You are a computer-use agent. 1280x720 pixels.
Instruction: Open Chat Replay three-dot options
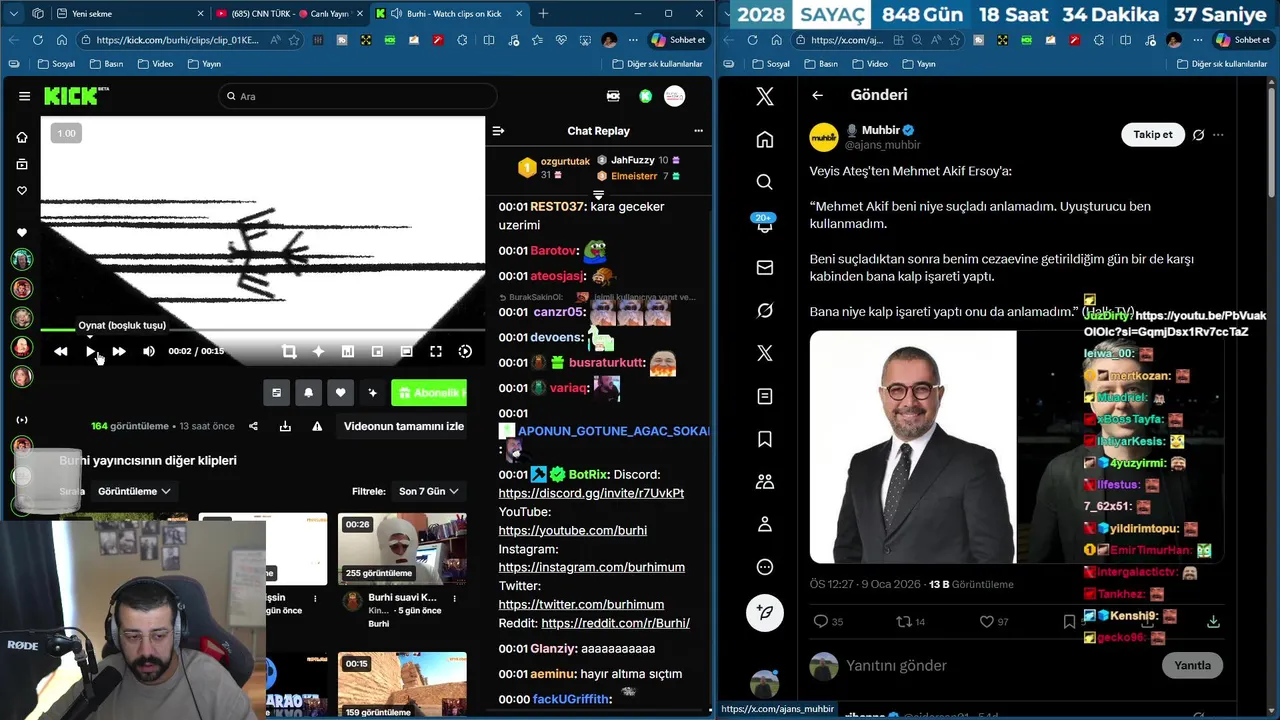tap(698, 131)
